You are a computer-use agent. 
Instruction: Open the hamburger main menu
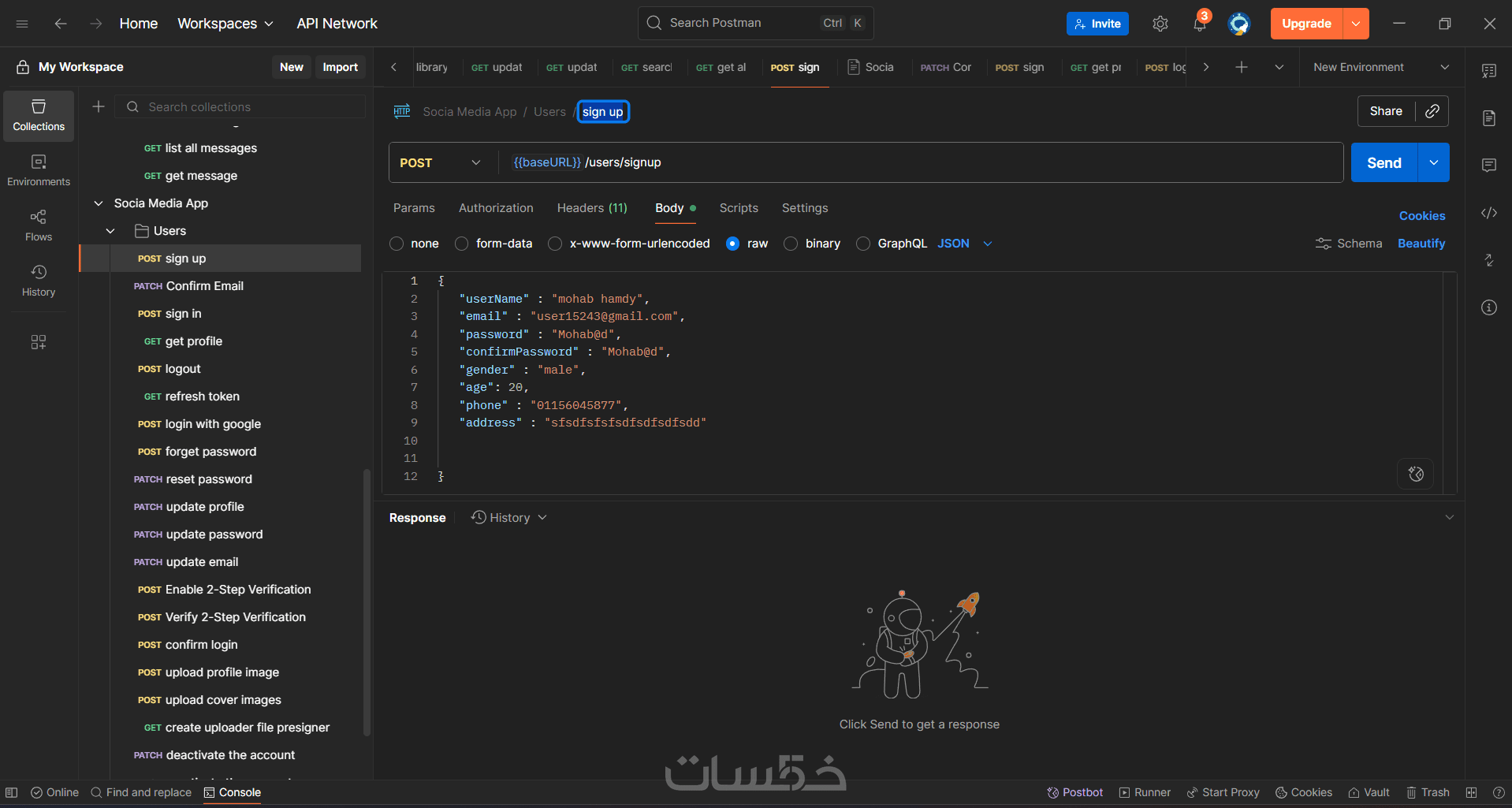click(22, 24)
